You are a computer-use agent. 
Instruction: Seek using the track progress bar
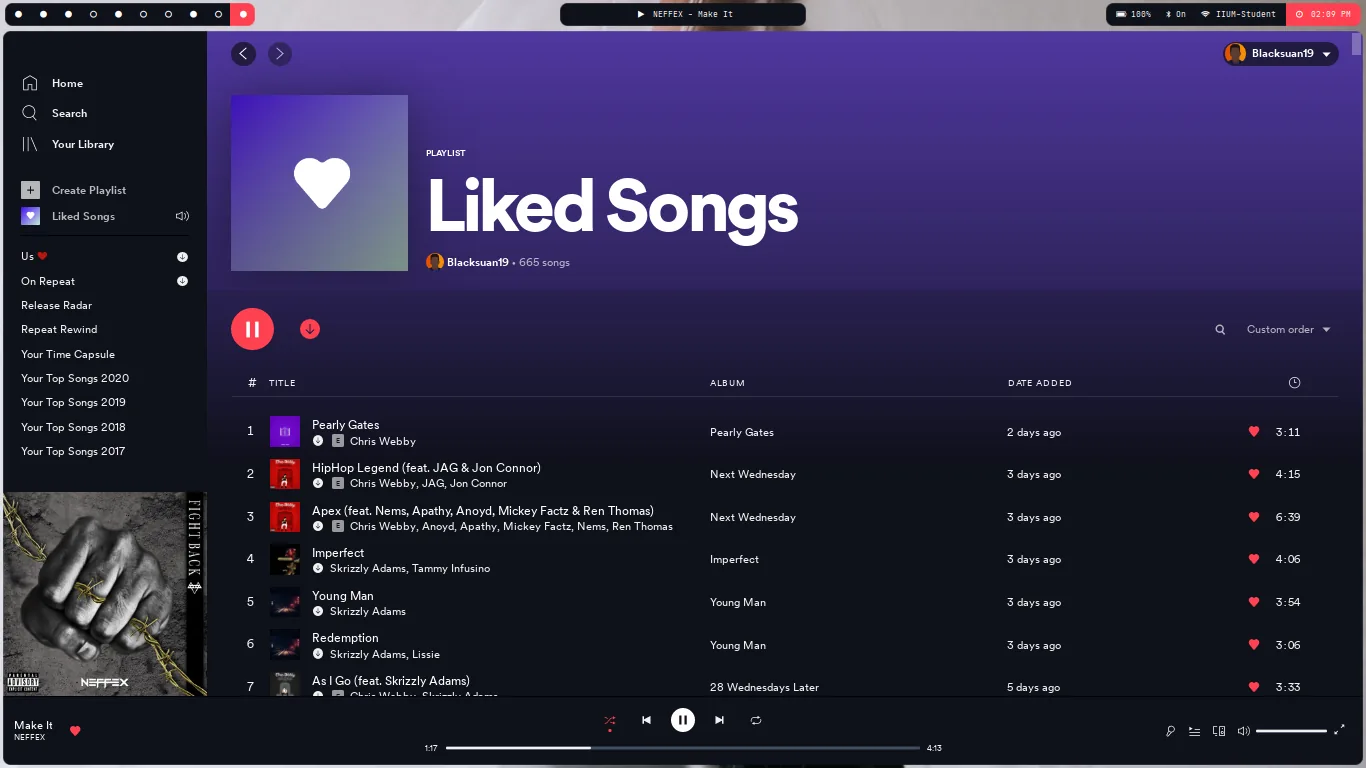[x=683, y=748]
